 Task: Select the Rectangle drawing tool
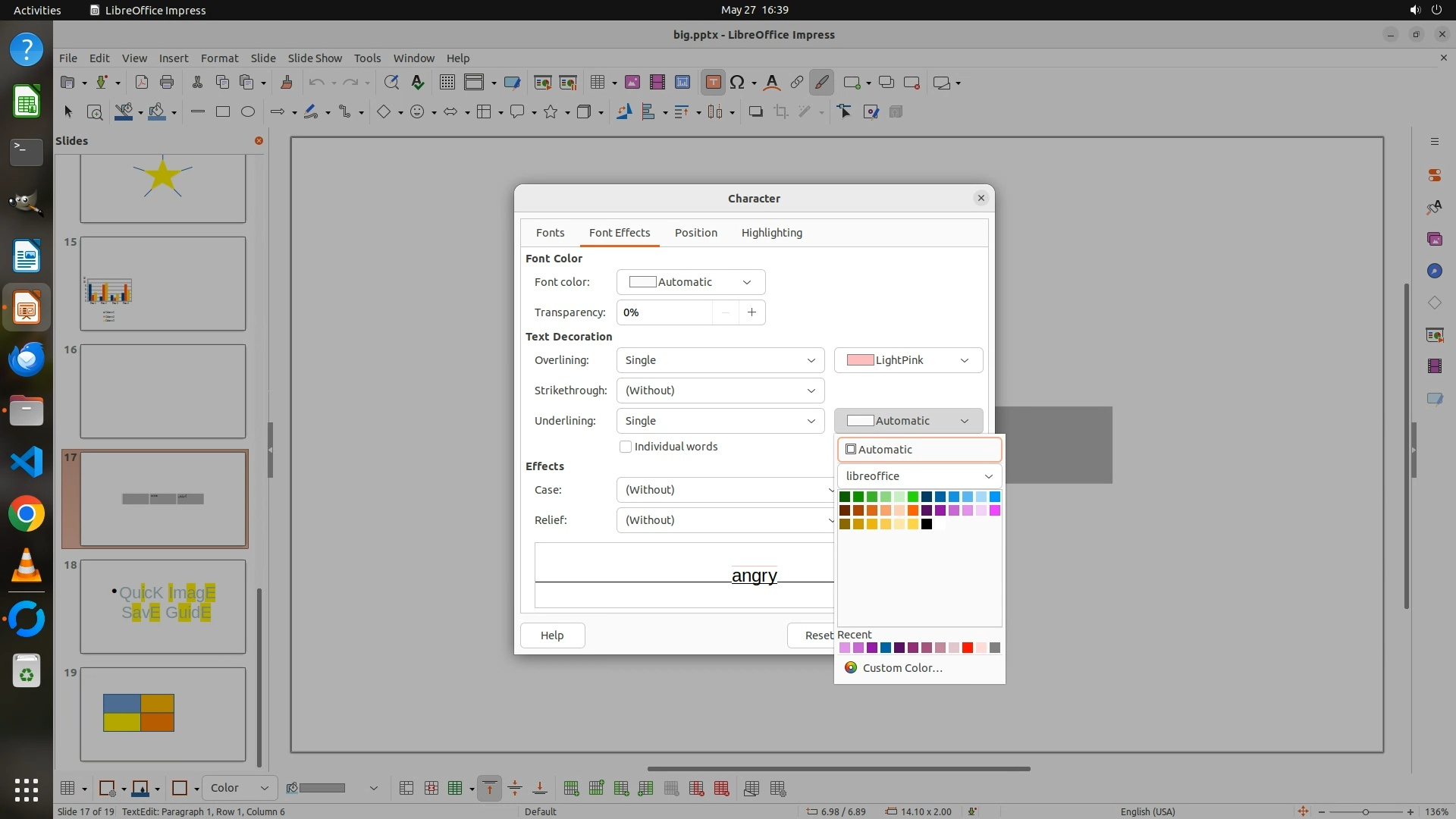(x=222, y=112)
